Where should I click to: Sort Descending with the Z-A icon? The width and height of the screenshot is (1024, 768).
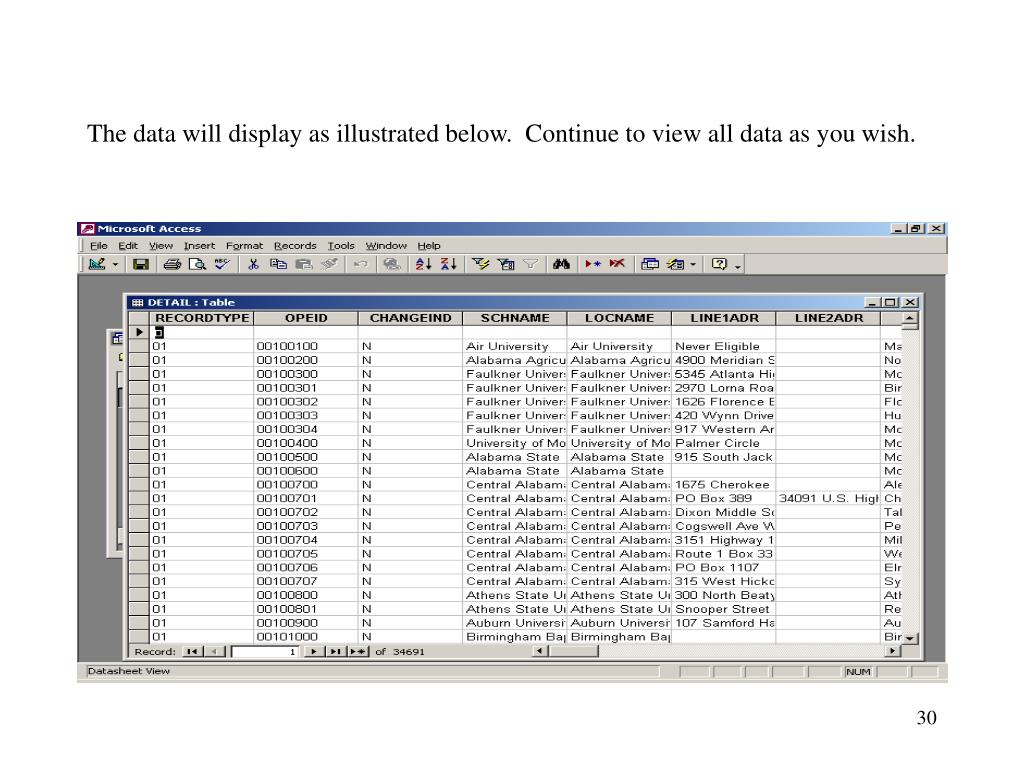click(449, 264)
